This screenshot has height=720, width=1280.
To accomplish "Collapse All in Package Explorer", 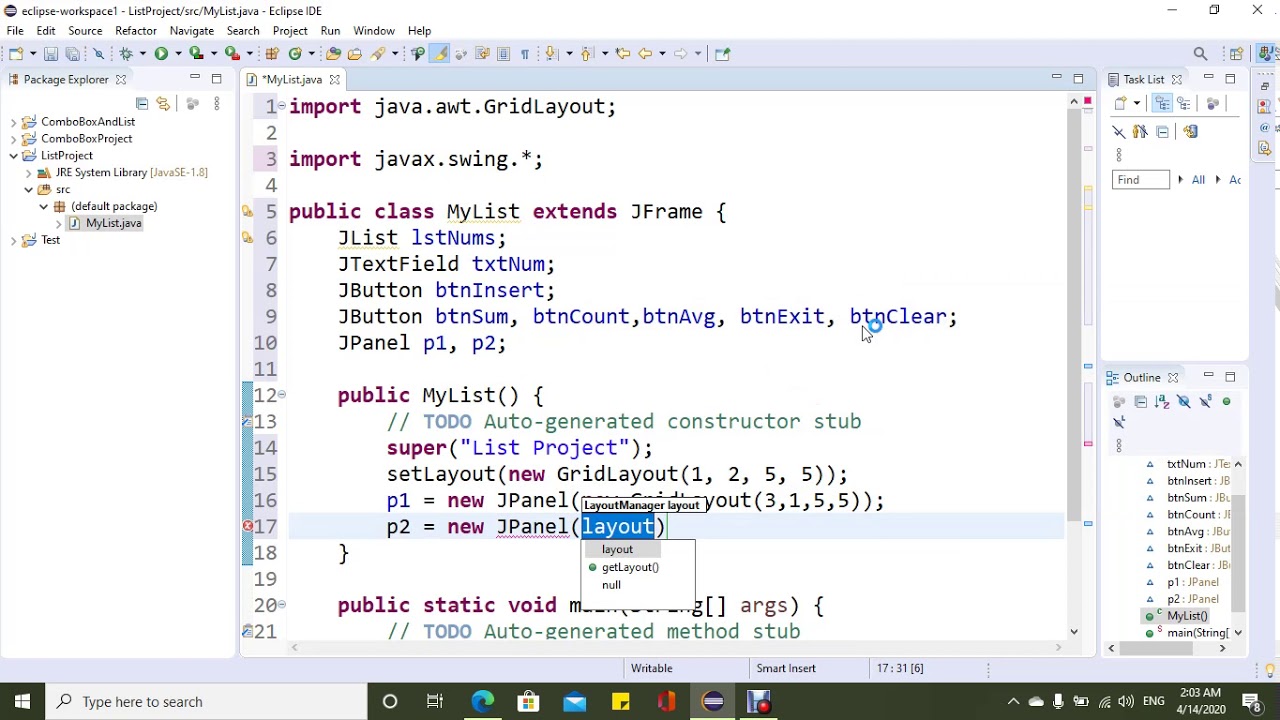I will [x=142, y=104].
